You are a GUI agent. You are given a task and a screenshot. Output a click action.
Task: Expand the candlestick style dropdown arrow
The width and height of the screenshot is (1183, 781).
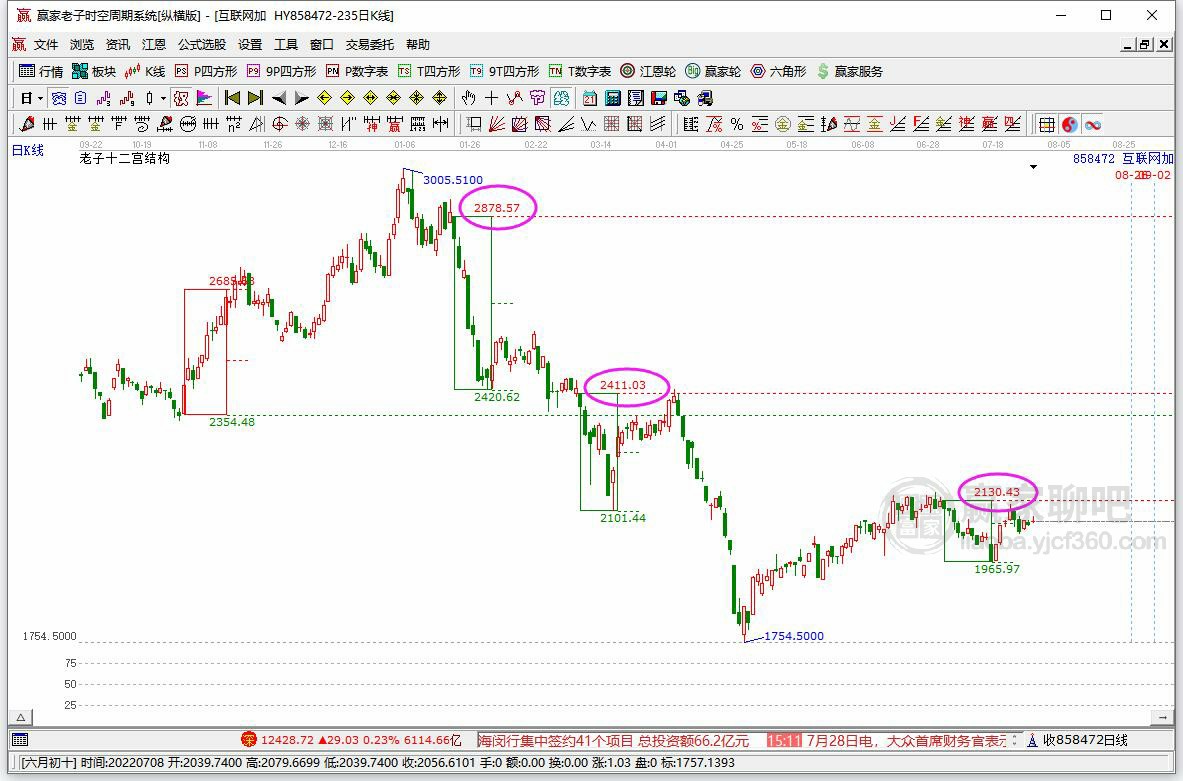(x=163, y=98)
